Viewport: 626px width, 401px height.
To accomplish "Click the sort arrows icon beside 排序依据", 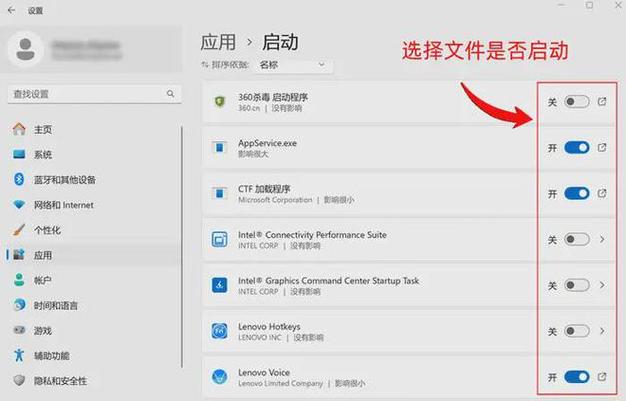I will 205,65.
